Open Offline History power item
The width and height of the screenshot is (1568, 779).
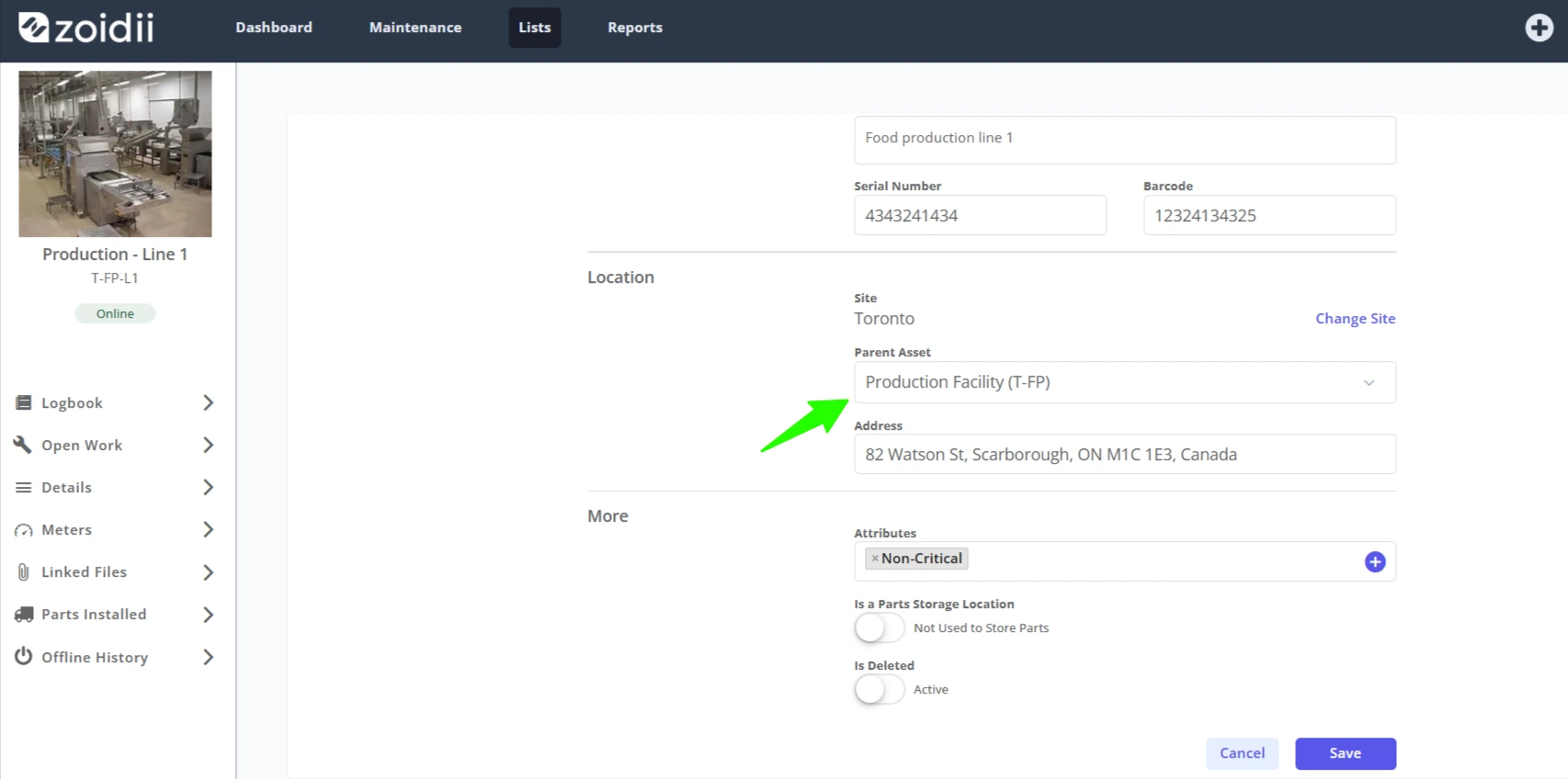click(x=115, y=658)
